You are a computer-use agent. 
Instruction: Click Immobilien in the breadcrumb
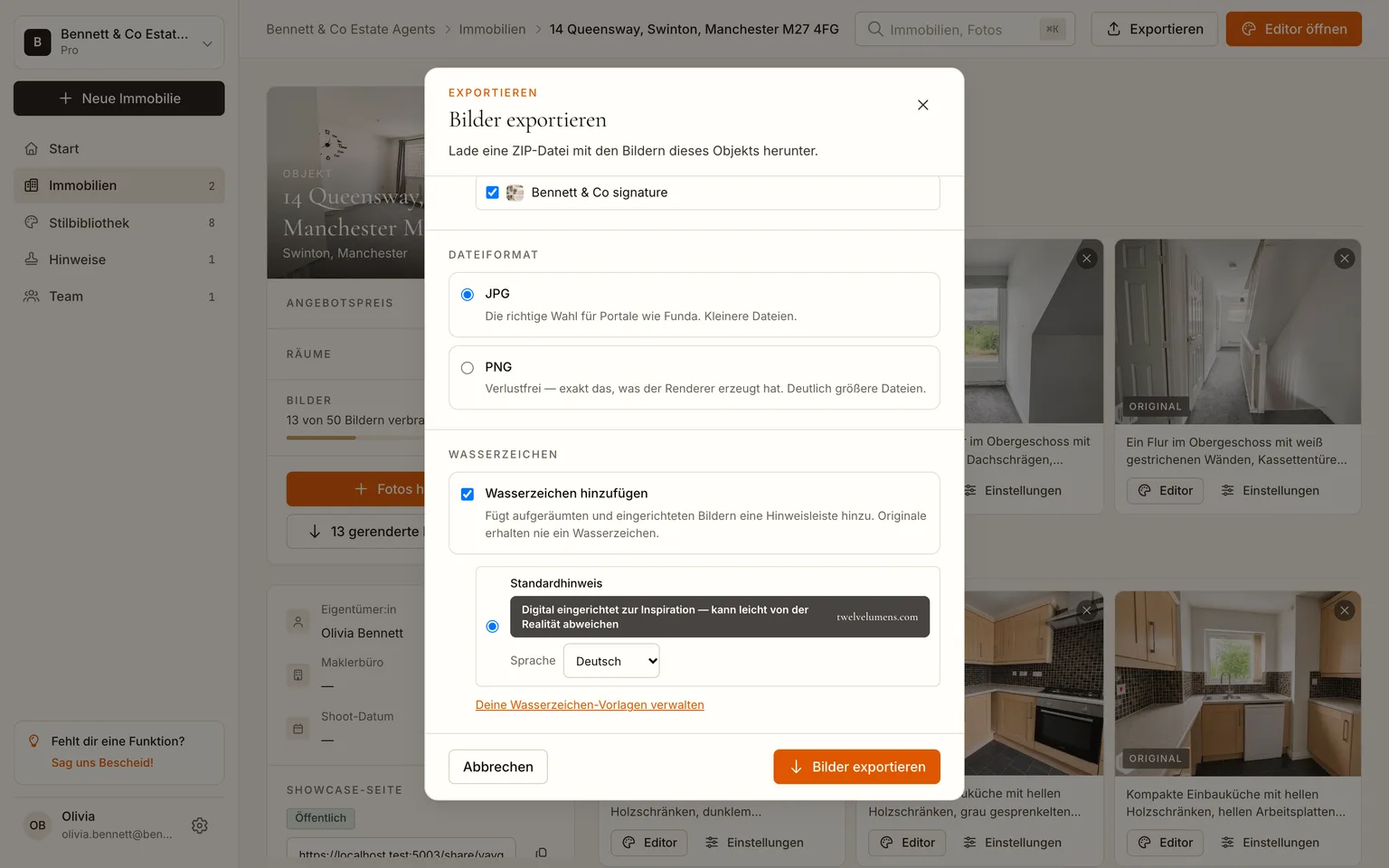492,29
